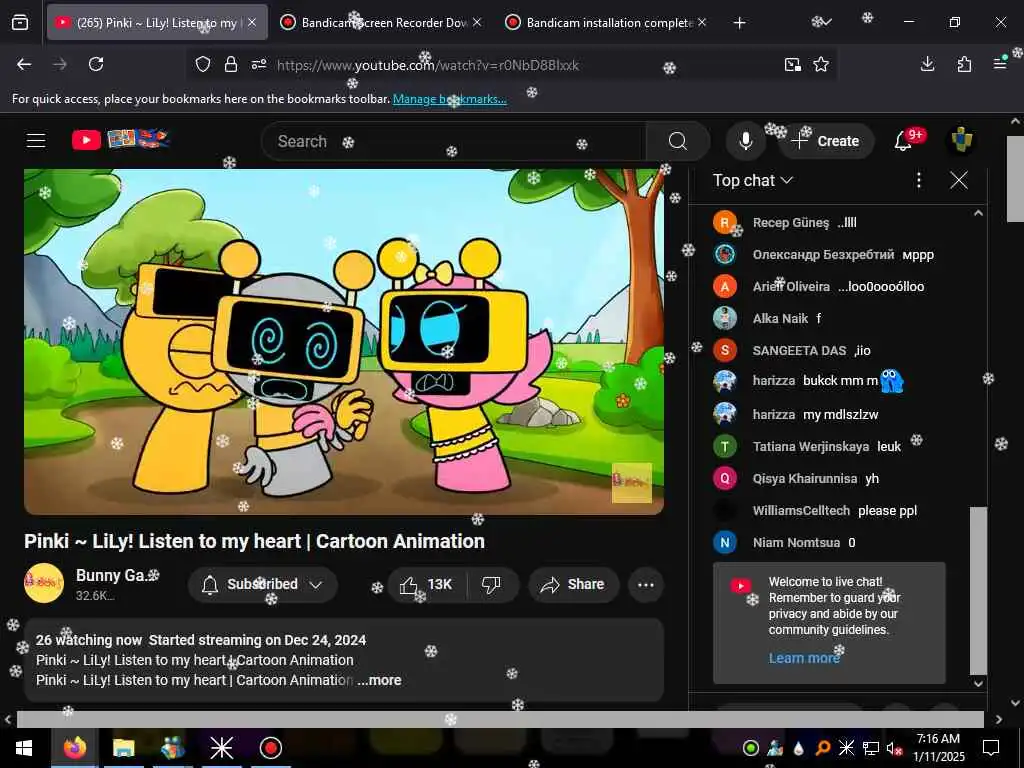Expand the Subscribed notification dropdown

point(263,584)
